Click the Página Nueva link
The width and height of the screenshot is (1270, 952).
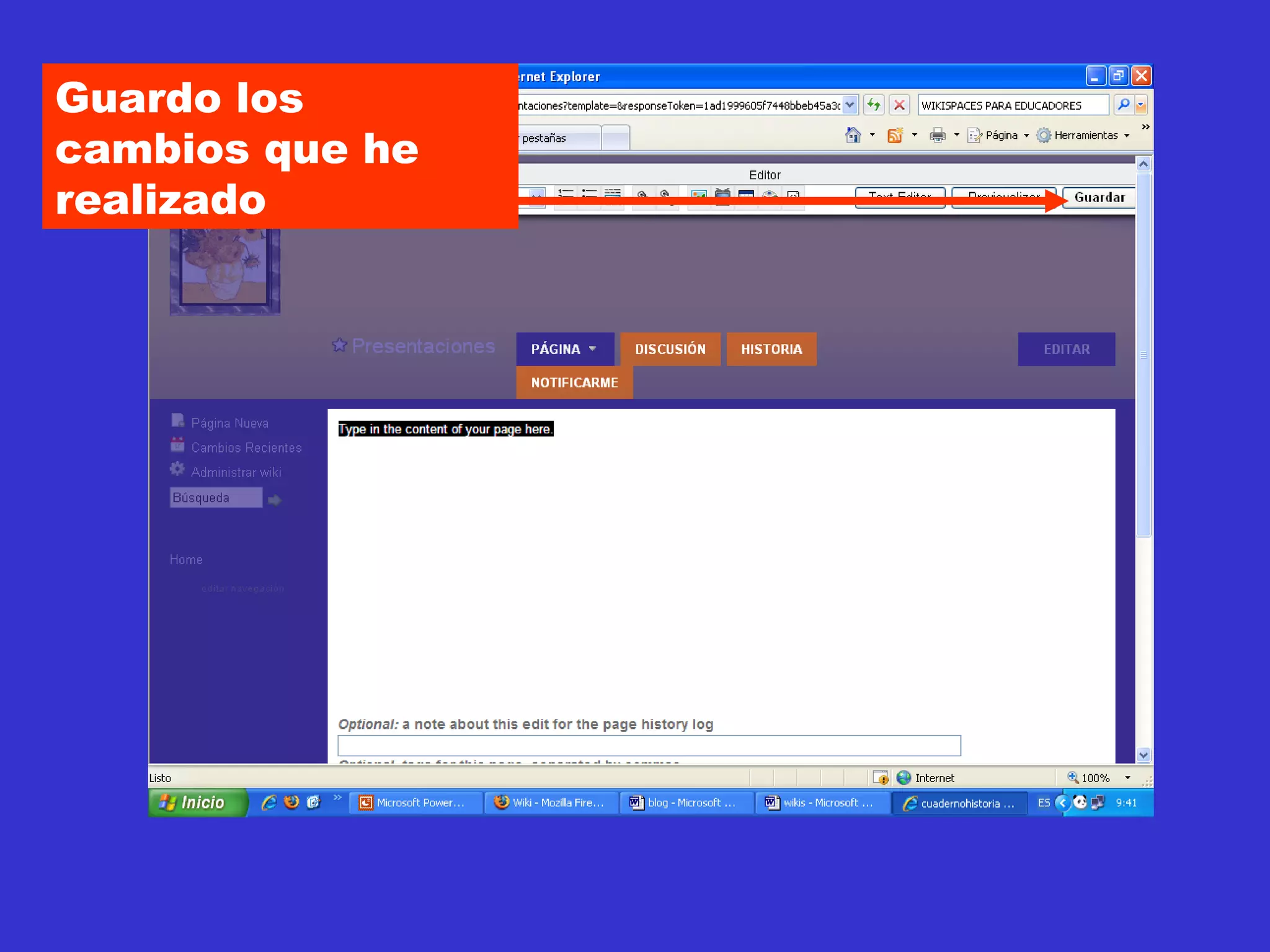click(229, 423)
